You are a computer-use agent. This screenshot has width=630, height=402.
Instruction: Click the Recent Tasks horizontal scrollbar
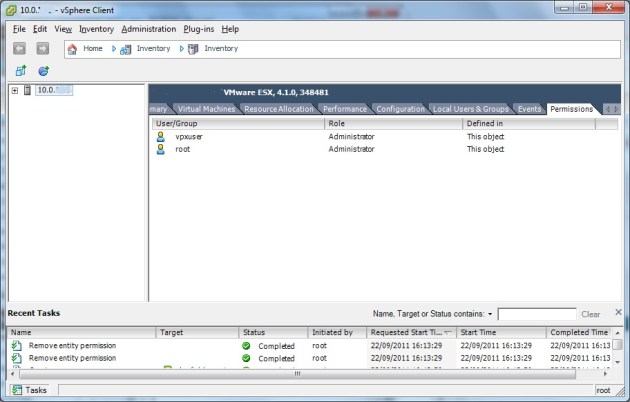point(300,373)
